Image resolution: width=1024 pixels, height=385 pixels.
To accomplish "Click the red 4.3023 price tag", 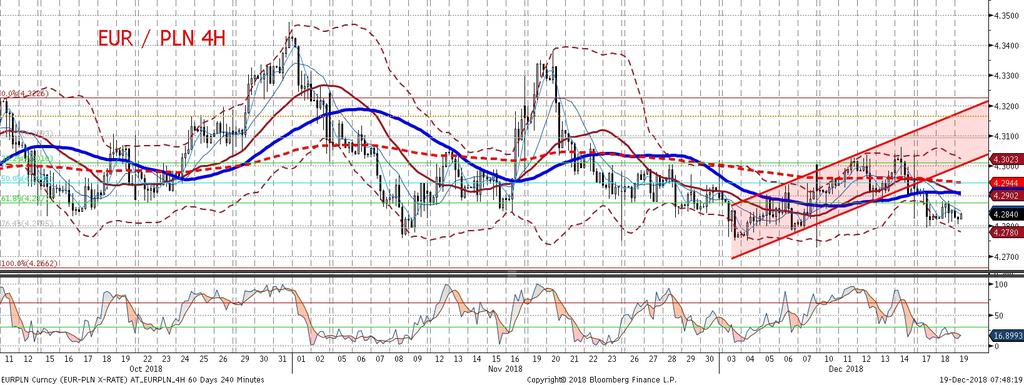I will [1006, 158].
